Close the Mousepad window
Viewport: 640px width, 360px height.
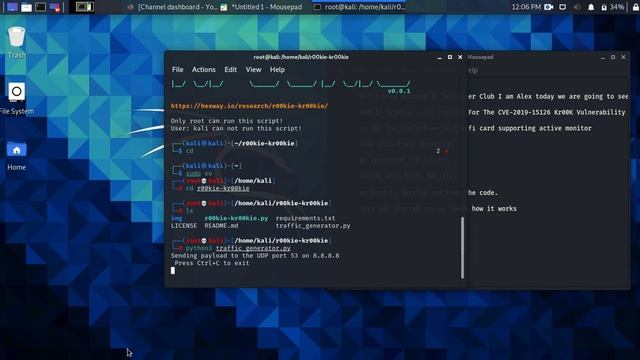[x=623, y=57]
